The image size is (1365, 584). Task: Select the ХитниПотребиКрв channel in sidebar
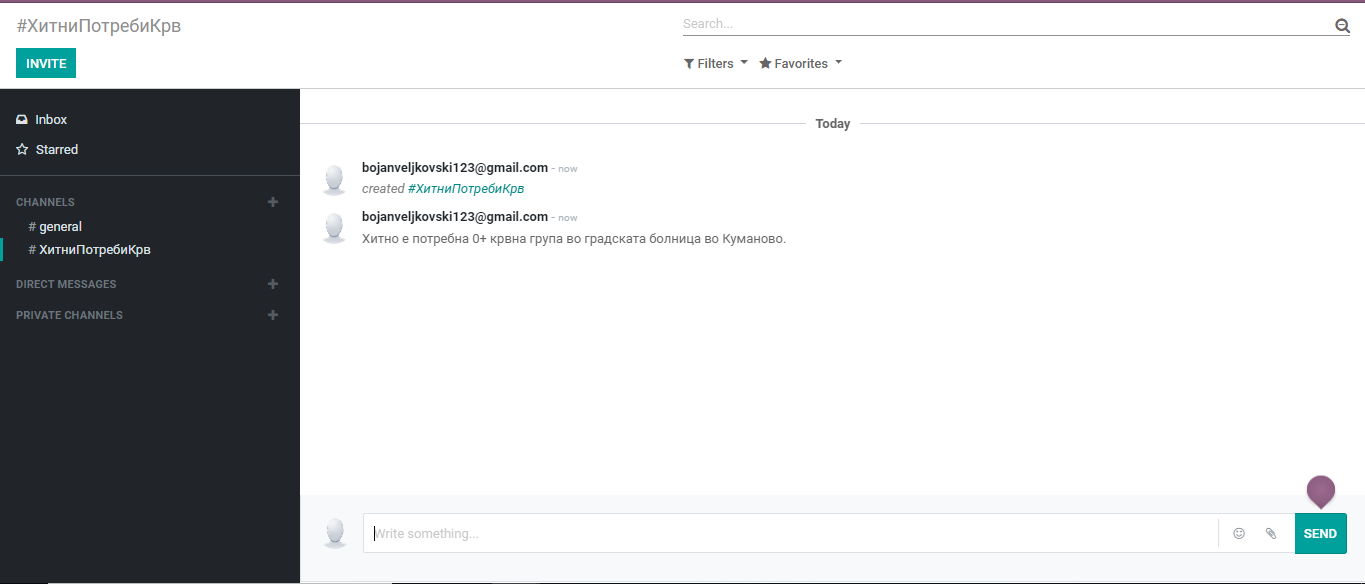94,250
